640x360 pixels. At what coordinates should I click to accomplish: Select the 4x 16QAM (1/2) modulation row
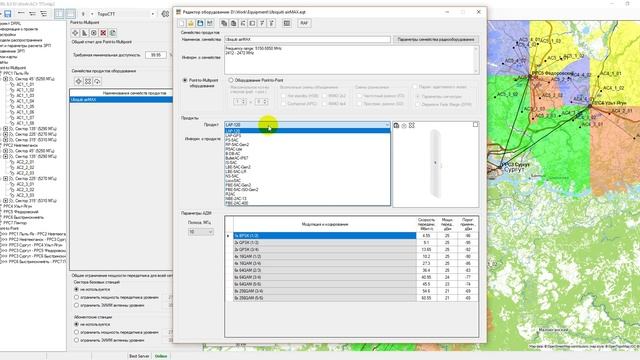[x=324, y=256]
